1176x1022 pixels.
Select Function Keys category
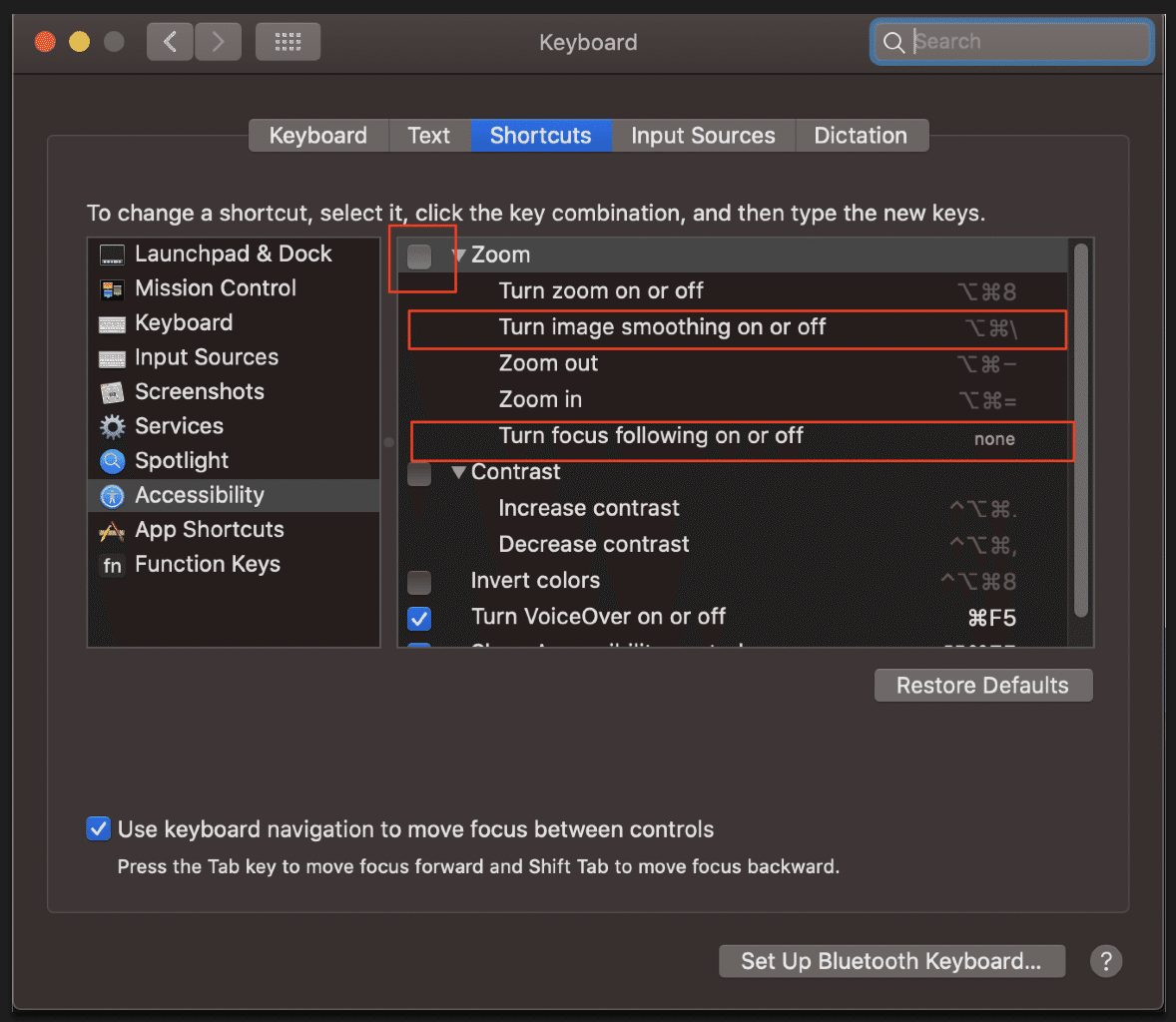coord(234,565)
